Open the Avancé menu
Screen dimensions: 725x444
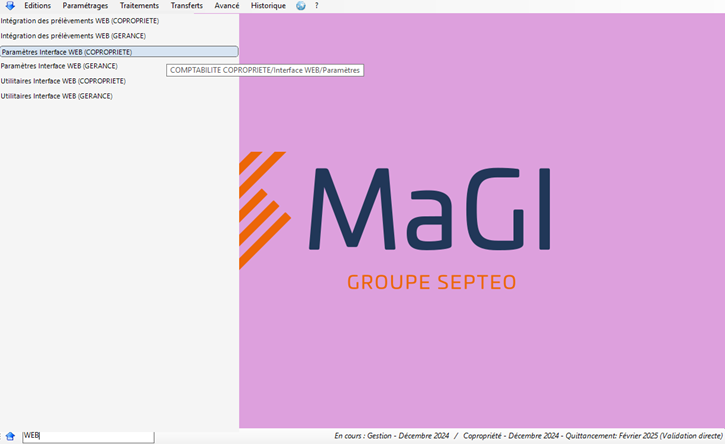click(227, 6)
